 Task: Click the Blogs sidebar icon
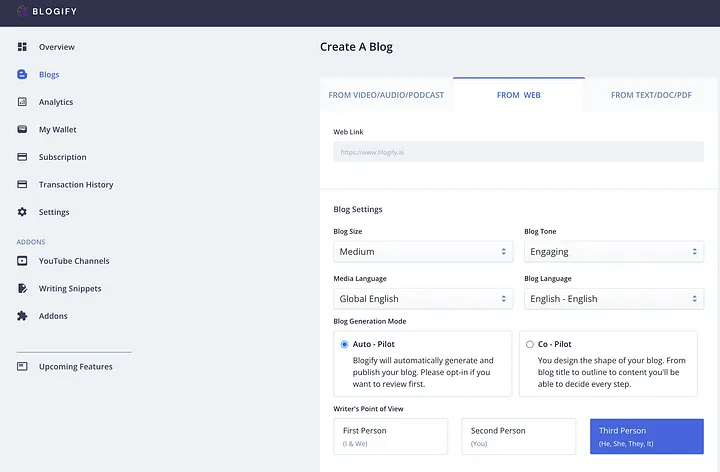point(22,74)
